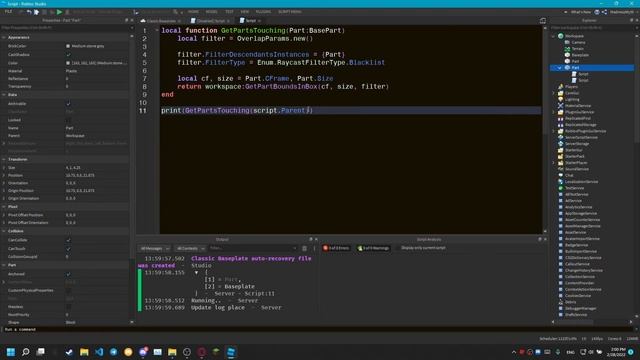This screenshot has width=640, height=360.
Task: Collapse the Transform properties section
Action: [4, 159]
